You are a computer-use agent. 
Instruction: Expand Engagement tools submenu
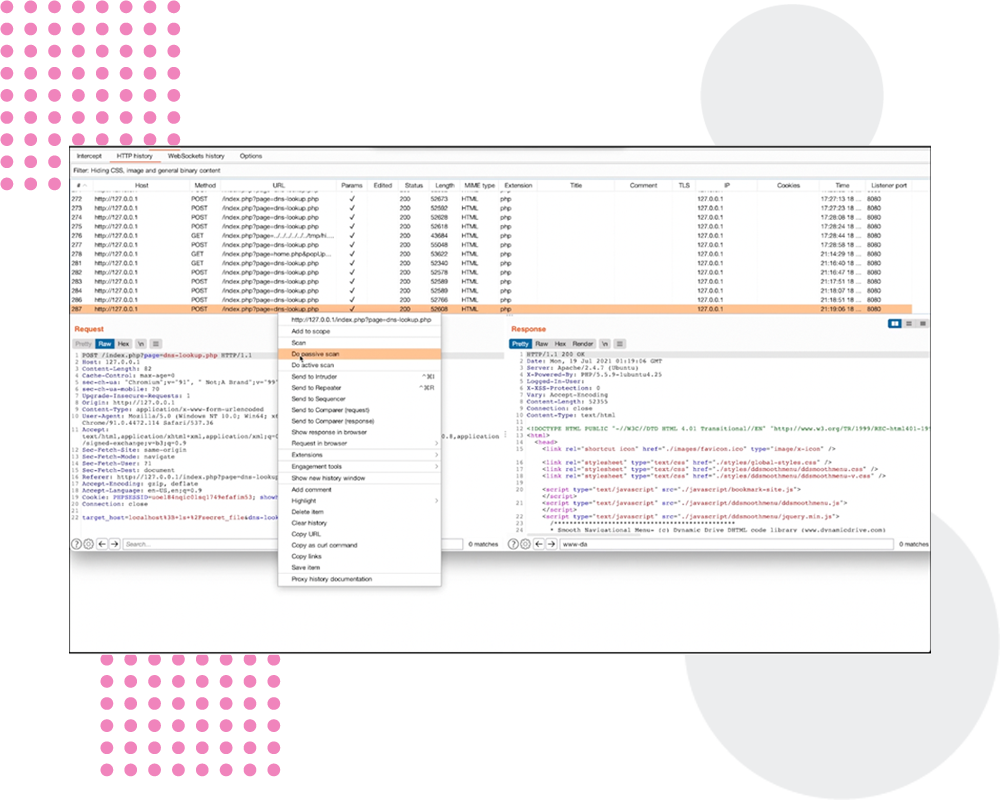(x=360, y=466)
